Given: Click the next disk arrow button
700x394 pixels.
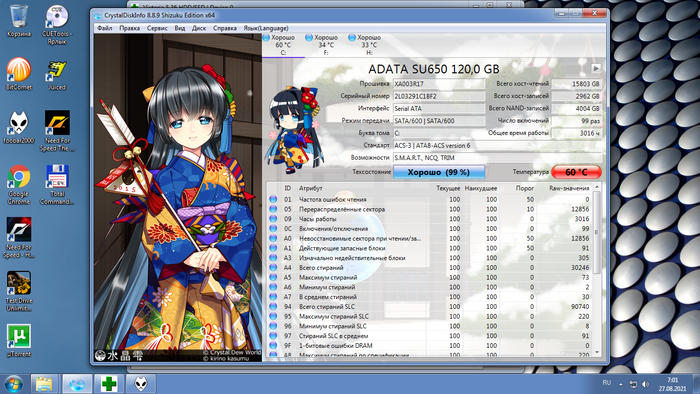Looking at the screenshot, I should pos(596,68).
